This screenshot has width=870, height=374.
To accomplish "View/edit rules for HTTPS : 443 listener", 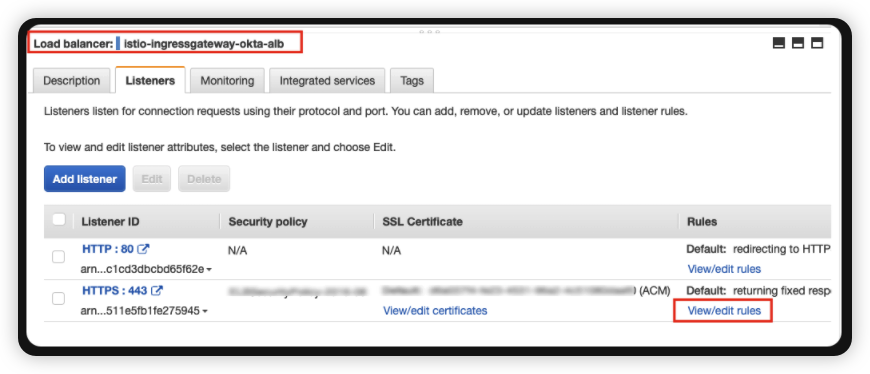I will pos(724,311).
